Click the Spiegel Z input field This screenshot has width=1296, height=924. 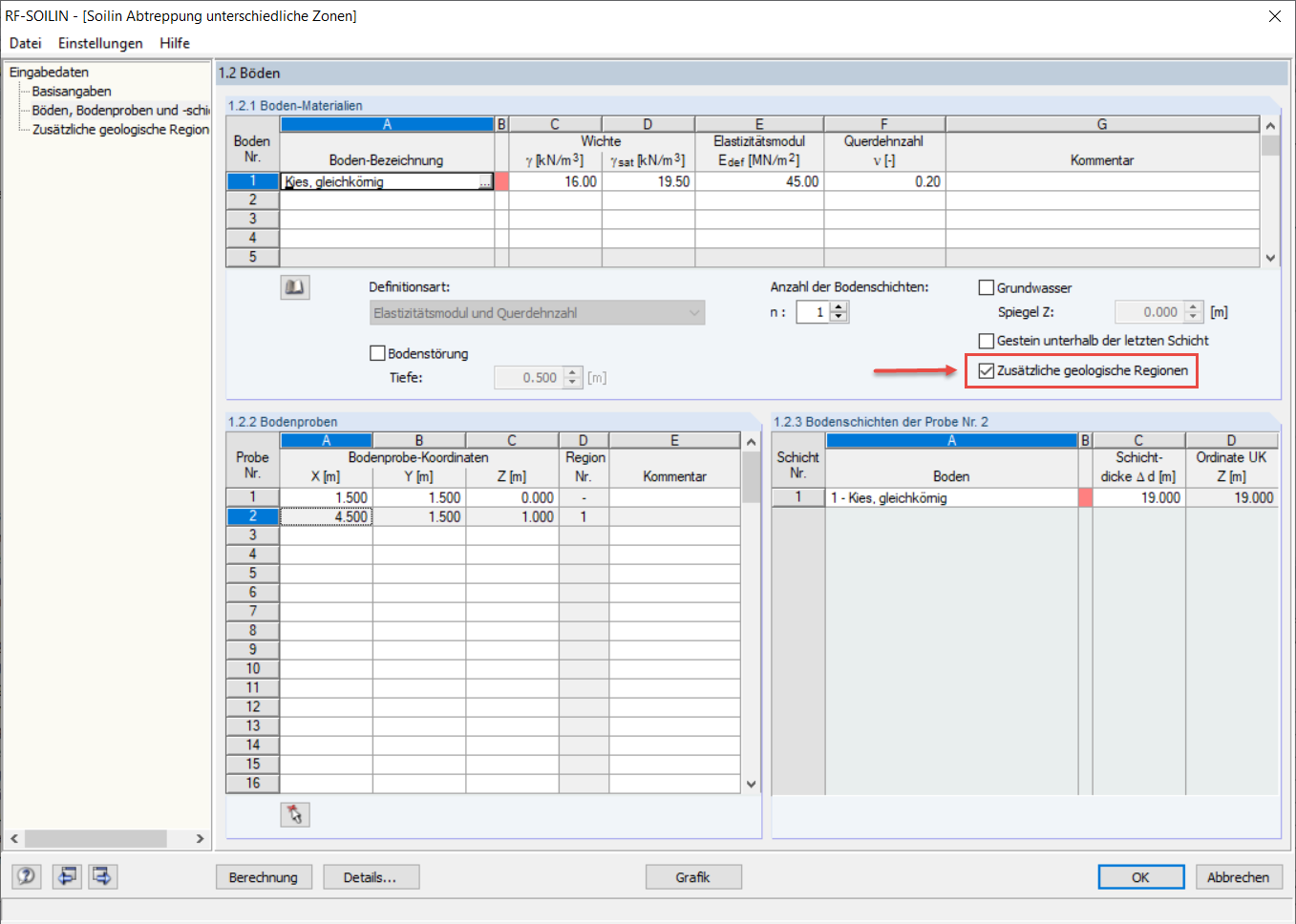(x=1150, y=312)
